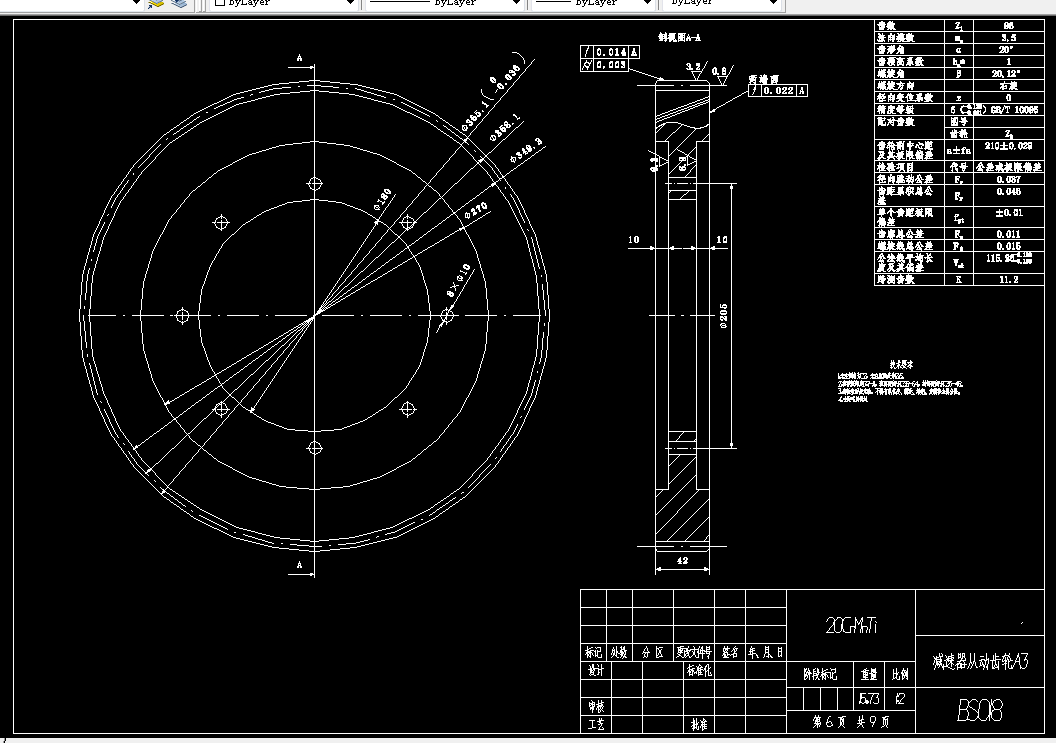Select the 年、月、日 column header
This screenshot has height=743, width=1056.
(765, 652)
